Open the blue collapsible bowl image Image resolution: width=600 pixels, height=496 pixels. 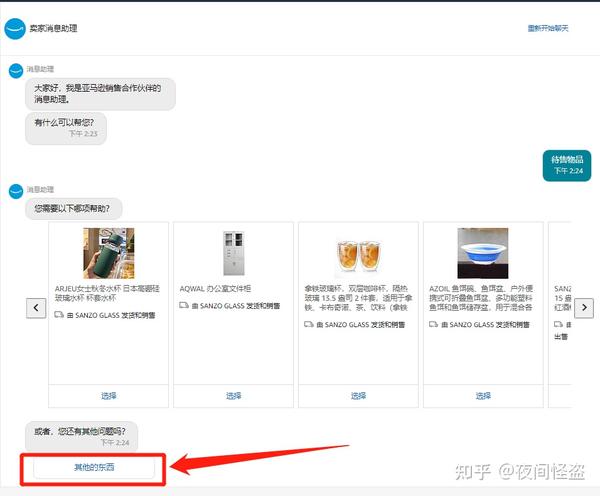[x=483, y=253]
